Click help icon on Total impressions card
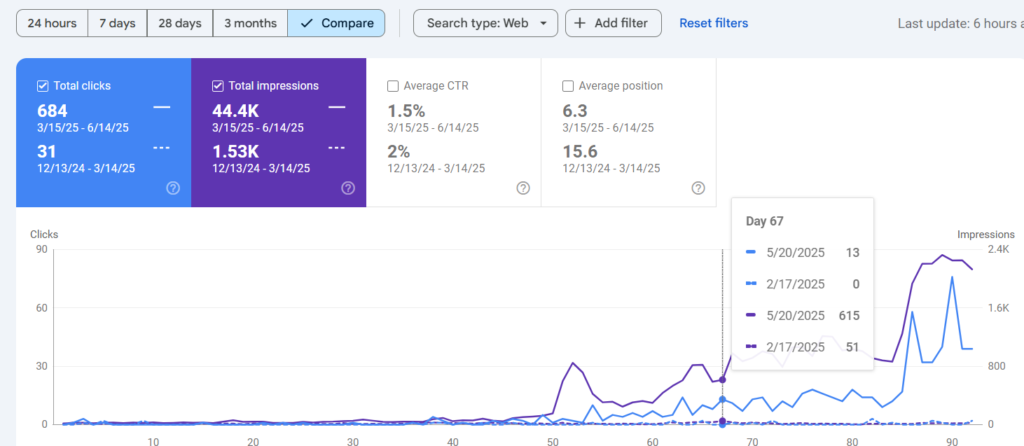 pyautogui.click(x=348, y=188)
